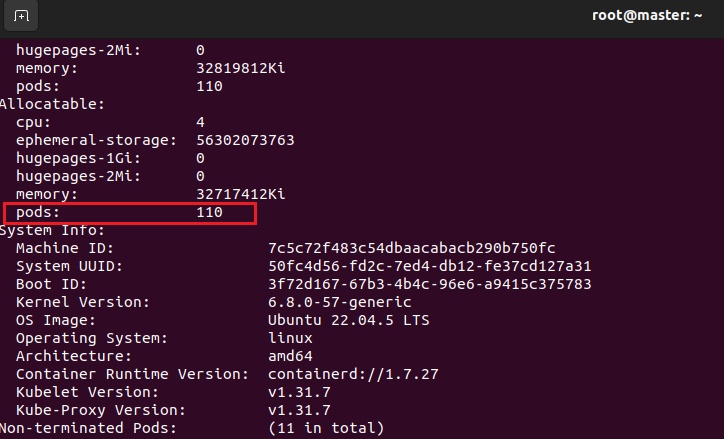726x439 pixels.
Task: Click the Ubuntu 22.04.5 LTS text
Action: tap(340, 320)
